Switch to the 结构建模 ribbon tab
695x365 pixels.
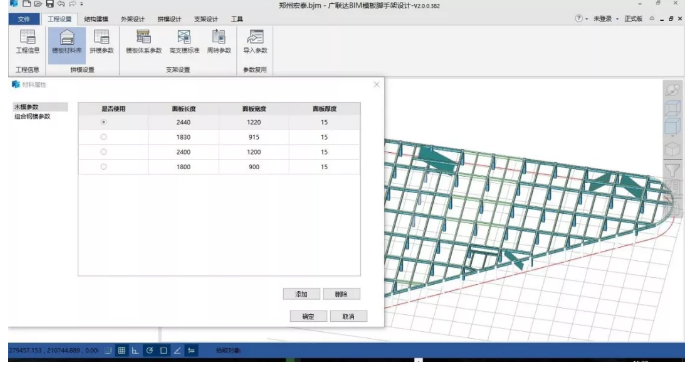pos(96,19)
